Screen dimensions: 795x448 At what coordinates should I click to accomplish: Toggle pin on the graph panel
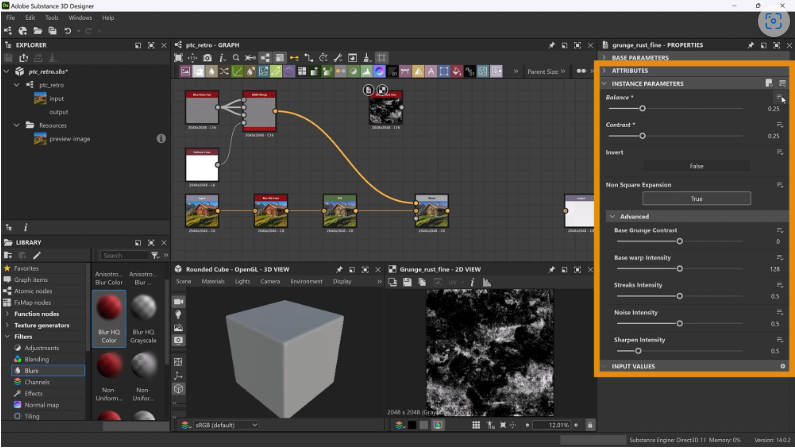click(552, 45)
